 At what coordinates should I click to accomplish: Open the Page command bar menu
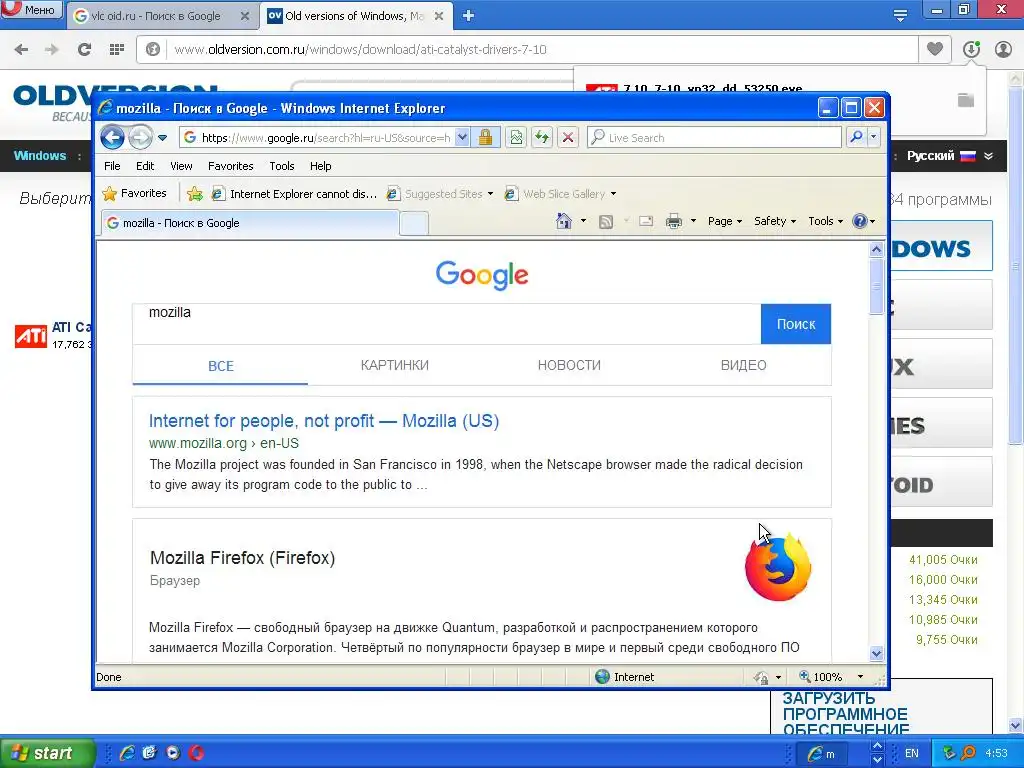click(725, 221)
